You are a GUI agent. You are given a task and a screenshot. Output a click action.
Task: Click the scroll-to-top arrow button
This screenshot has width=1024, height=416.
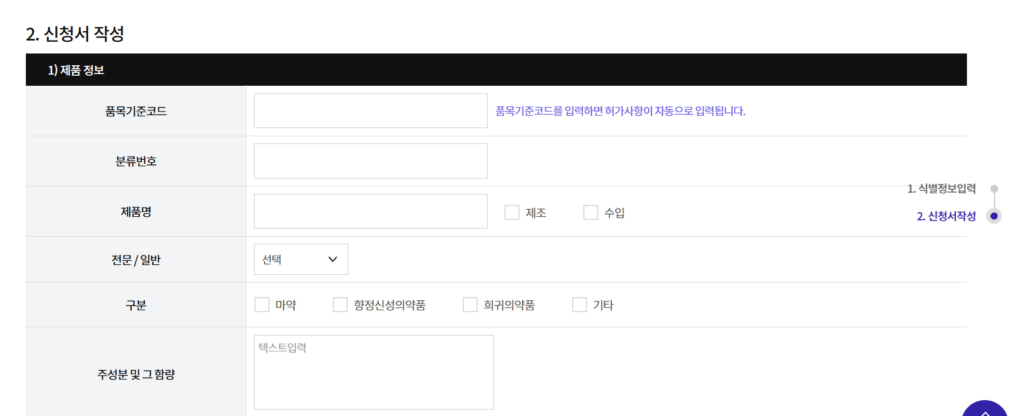coord(985,408)
